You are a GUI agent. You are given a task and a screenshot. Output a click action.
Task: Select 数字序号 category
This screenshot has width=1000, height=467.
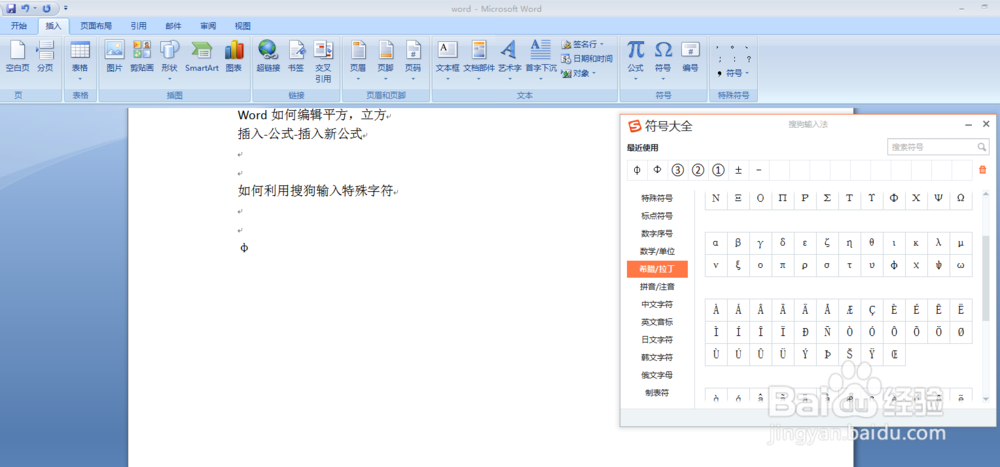(x=657, y=234)
